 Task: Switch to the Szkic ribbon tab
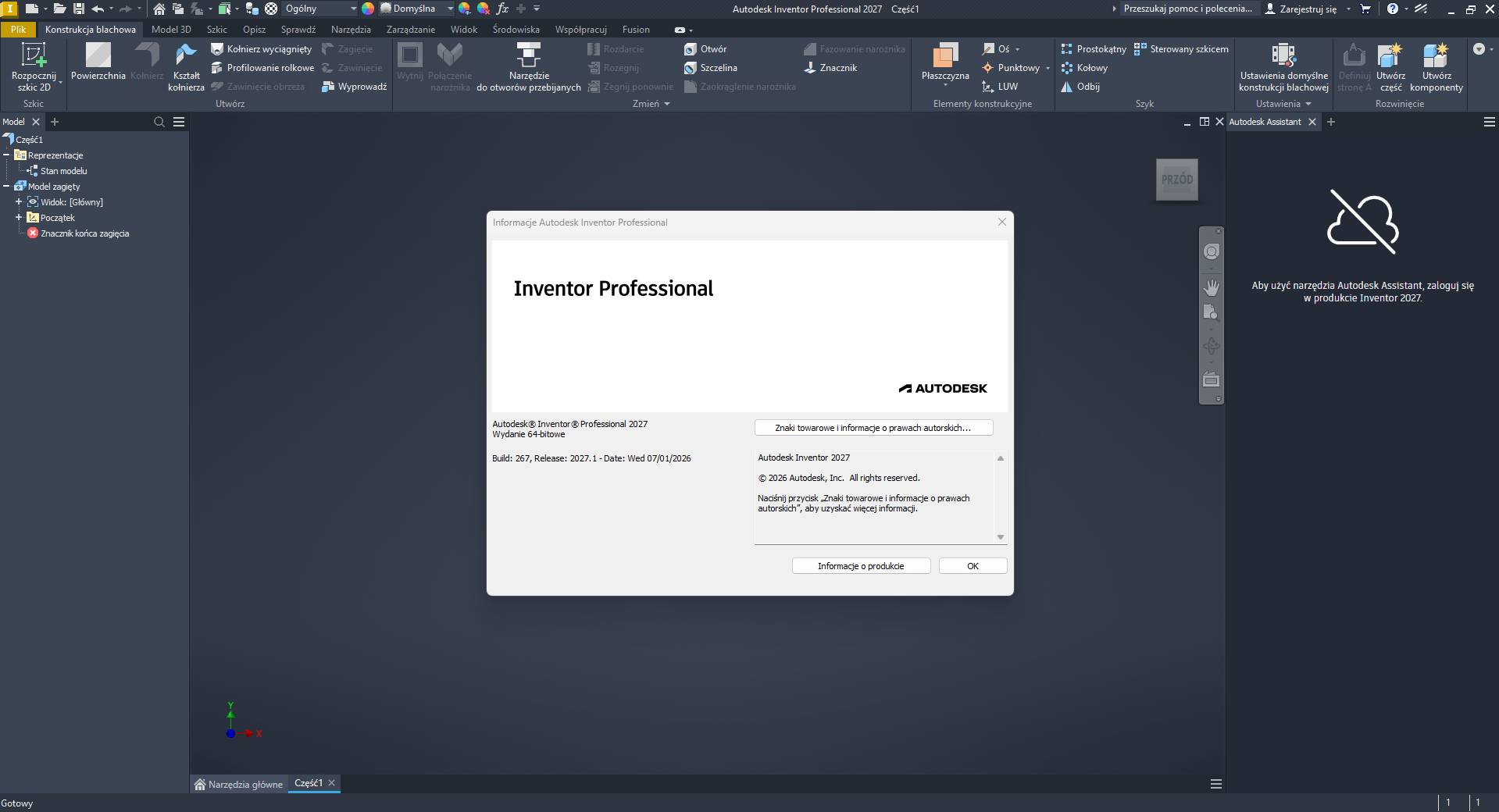coord(217,30)
